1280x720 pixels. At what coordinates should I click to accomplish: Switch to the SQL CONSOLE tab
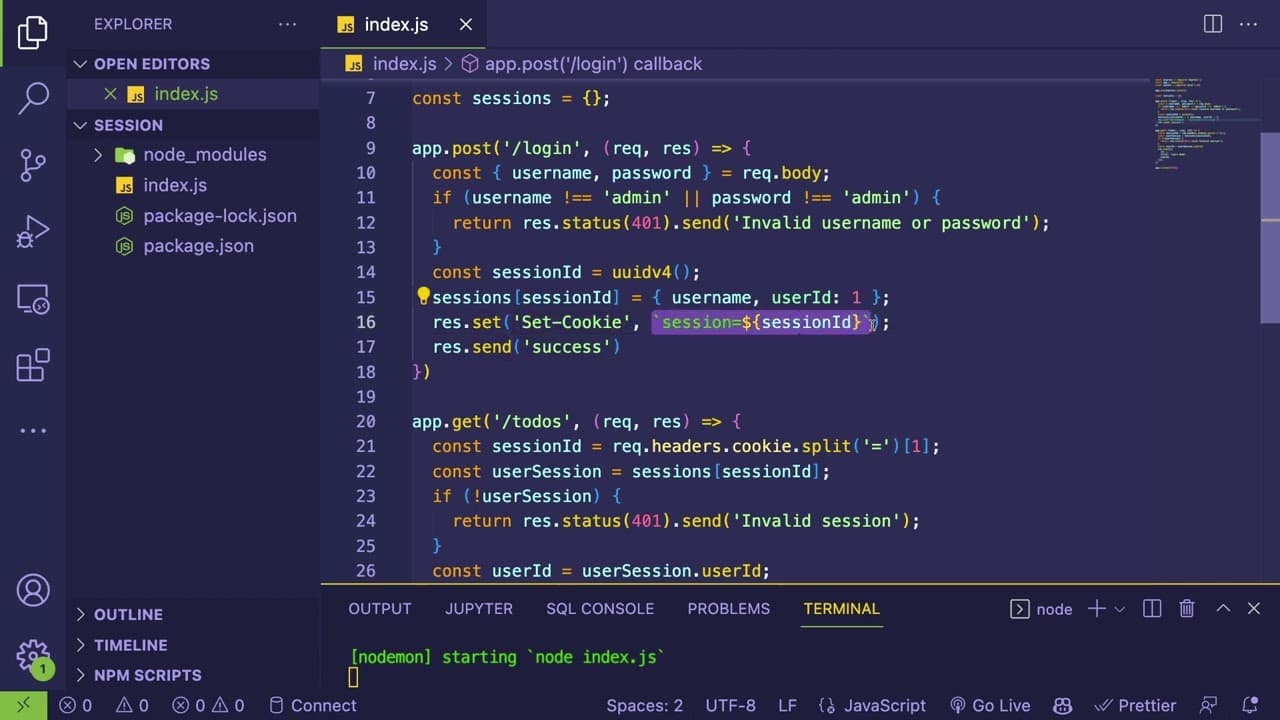(x=600, y=608)
